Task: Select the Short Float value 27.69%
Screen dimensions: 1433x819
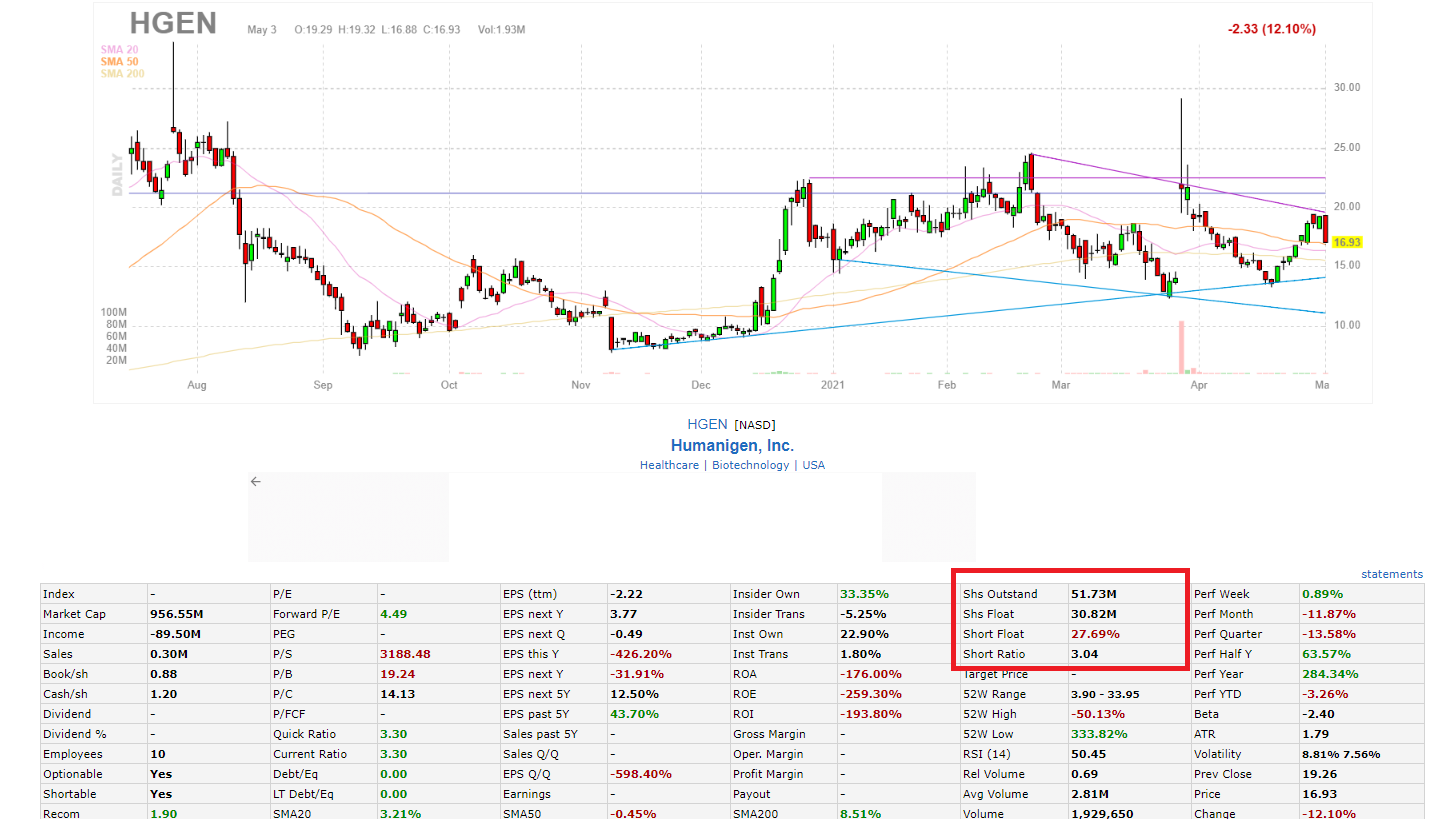Action: tap(1095, 634)
